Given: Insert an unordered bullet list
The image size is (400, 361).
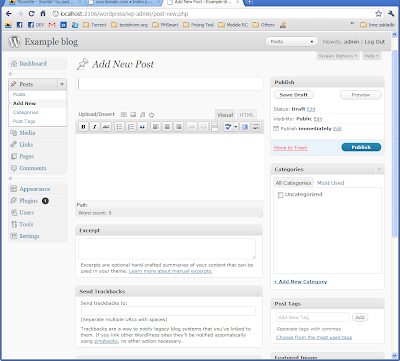Looking at the screenshot, I should (x=119, y=127).
